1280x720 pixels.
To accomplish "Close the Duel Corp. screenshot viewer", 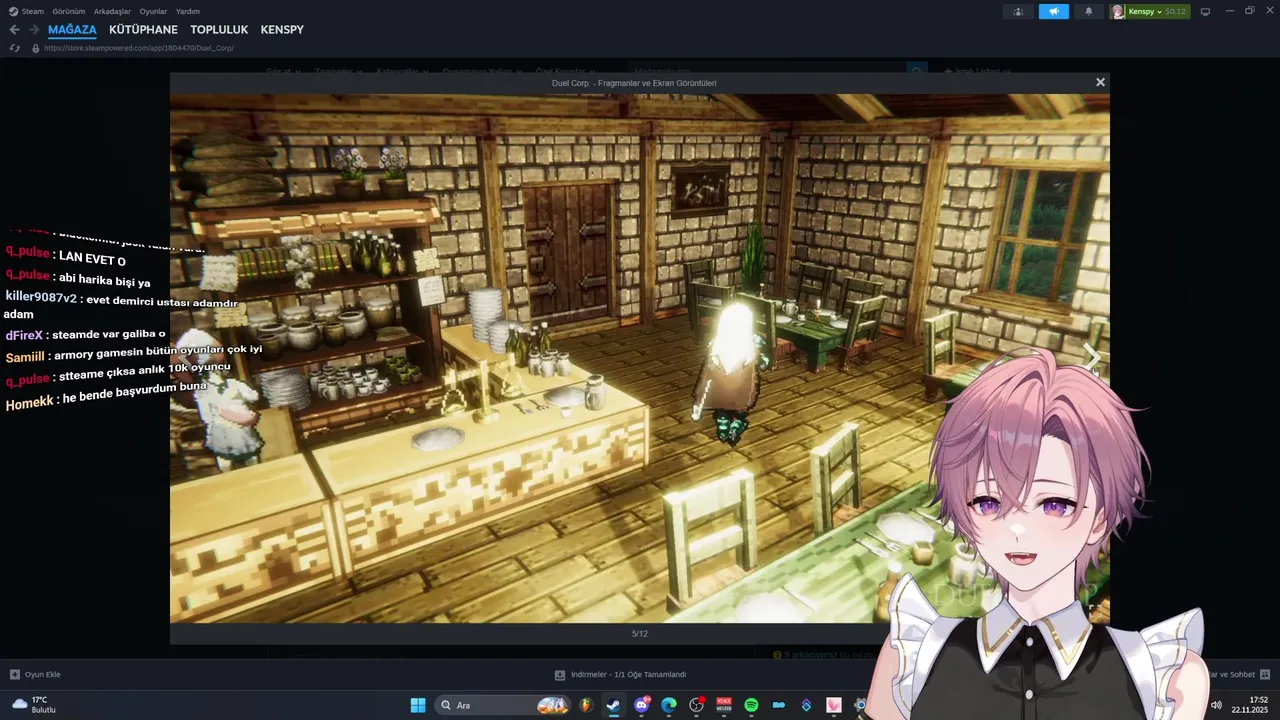I will tap(1100, 82).
